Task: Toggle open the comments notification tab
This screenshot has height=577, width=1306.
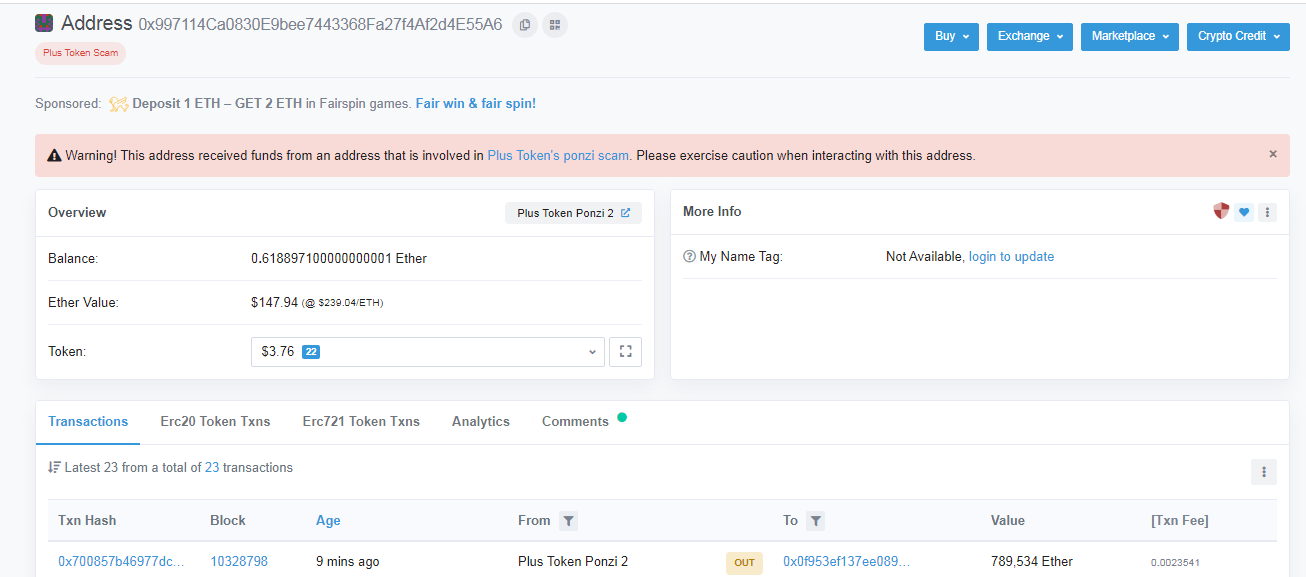Action: pos(575,420)
